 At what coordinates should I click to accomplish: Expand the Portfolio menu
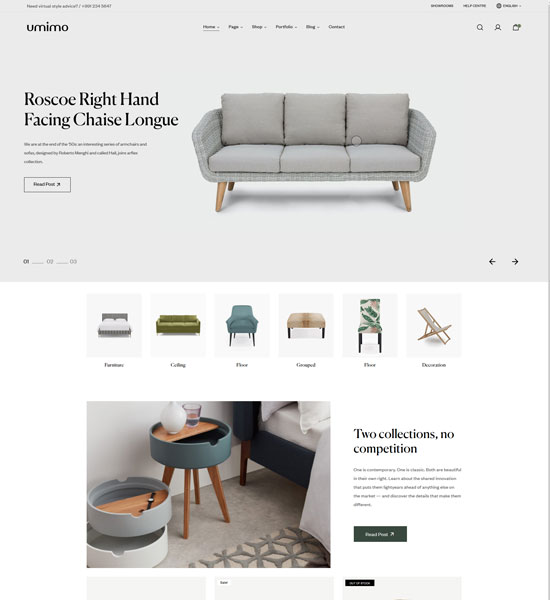(286, 27)
